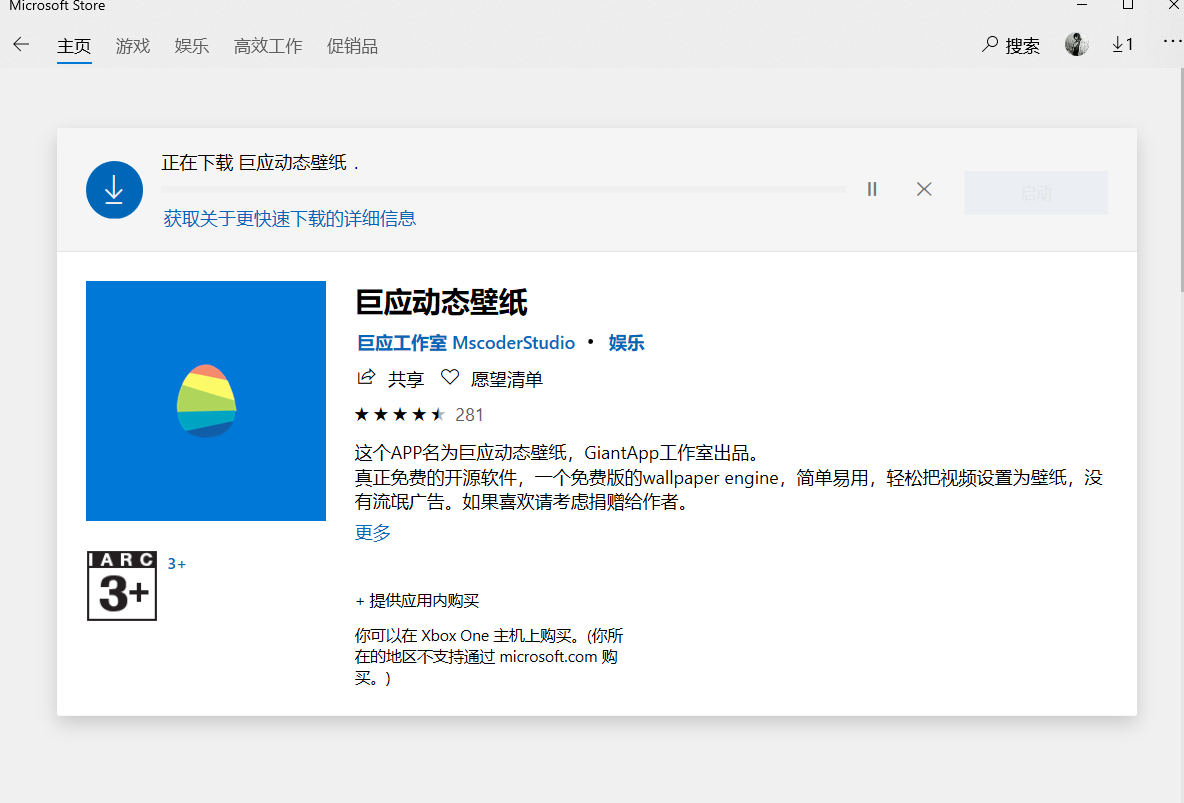Open the 娱乐 category link beside publisher

click(626, 343)
